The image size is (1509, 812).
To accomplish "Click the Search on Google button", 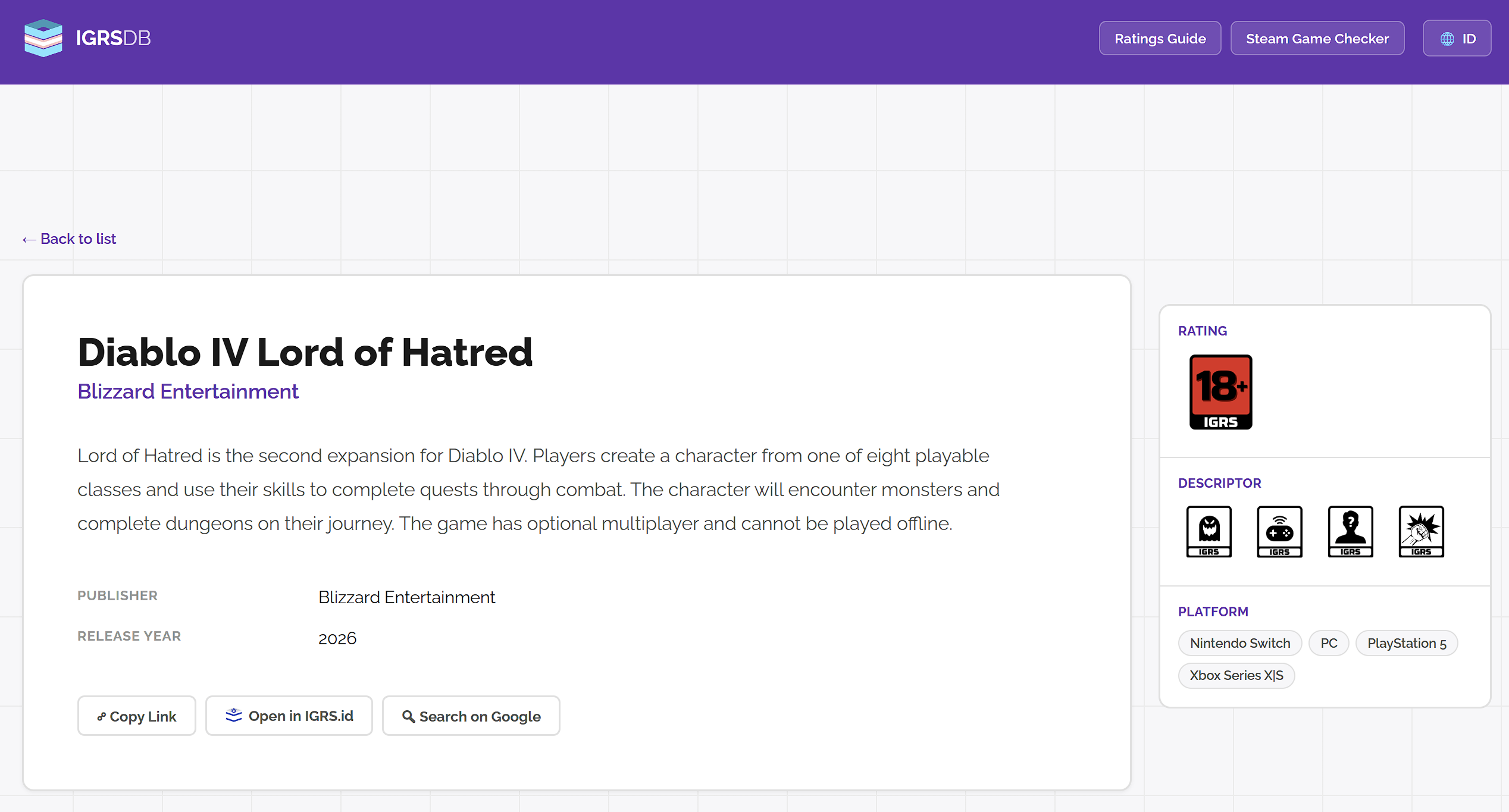I will [471, 716].
